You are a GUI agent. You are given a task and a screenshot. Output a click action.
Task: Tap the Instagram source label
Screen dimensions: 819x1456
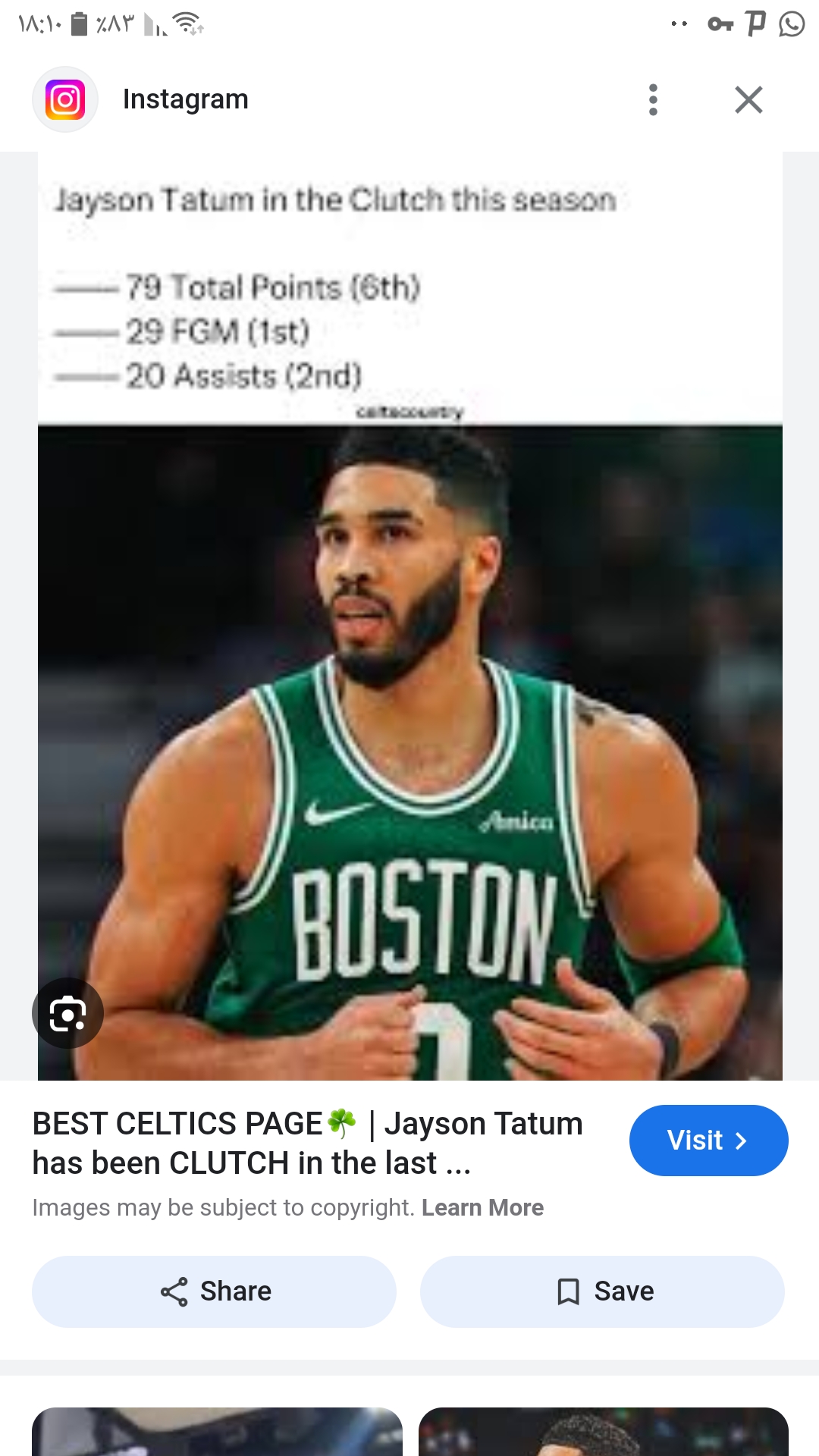click(186, 99)
